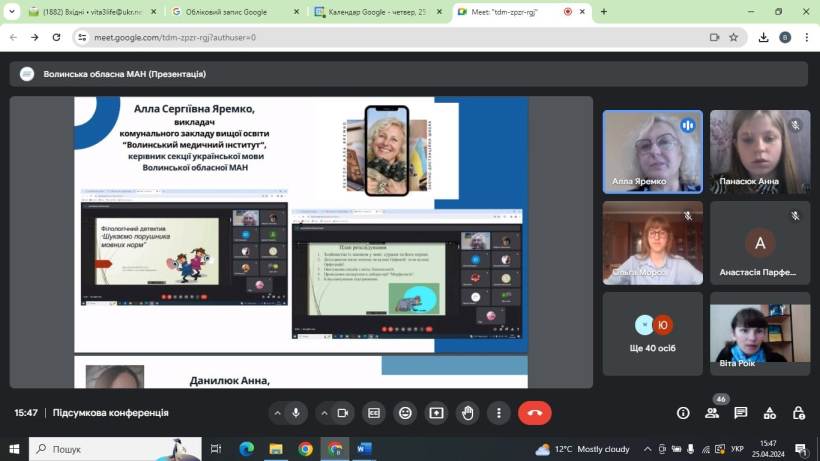Click the 'Ще 40 осіб' participants tile
Viewport: 820px width, 461px height.
click(653, 332)
